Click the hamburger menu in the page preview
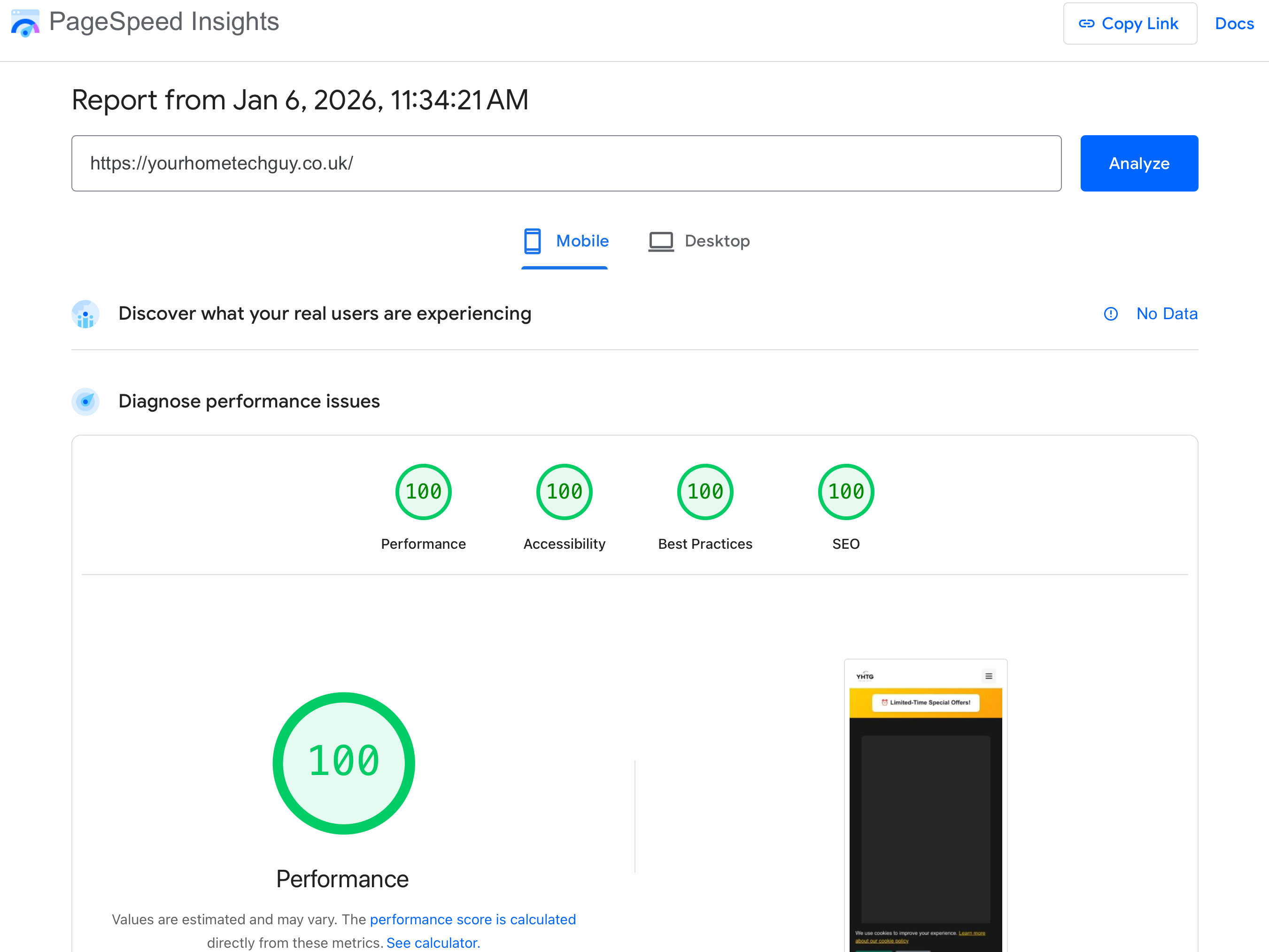1269x952 pixels. [989, 676]
